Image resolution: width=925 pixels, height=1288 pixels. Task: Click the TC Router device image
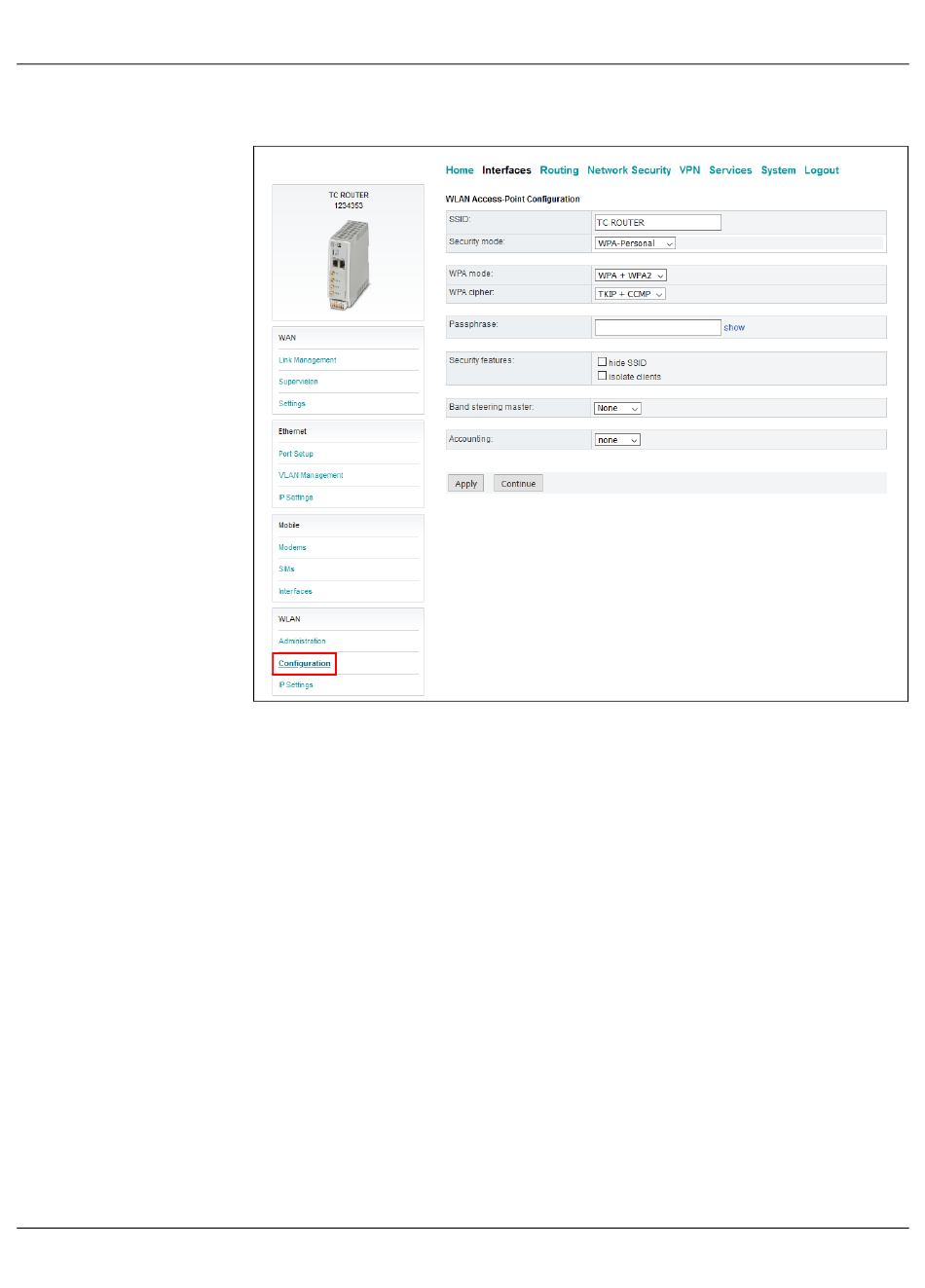(349, 265)
